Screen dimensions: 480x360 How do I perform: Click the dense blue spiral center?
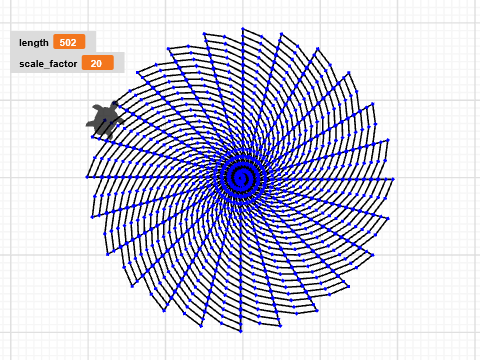242,178
